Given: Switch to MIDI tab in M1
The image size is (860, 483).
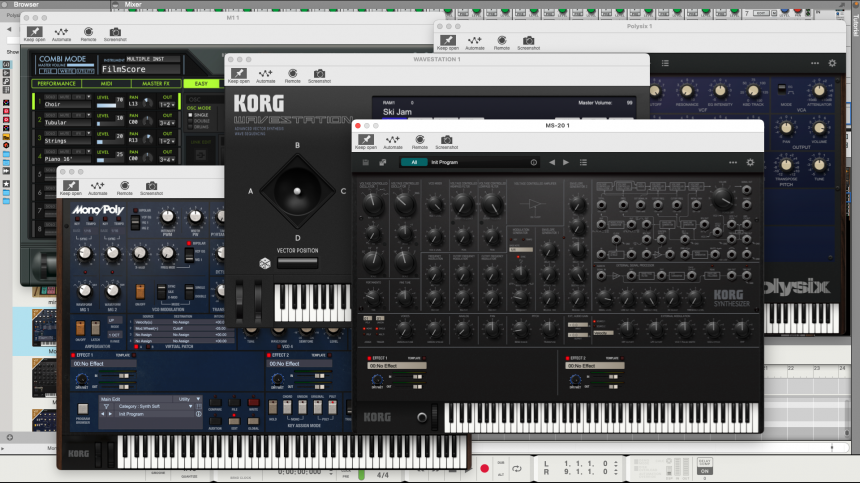Looking at the screenshot, I should click(x=106, y=83).
